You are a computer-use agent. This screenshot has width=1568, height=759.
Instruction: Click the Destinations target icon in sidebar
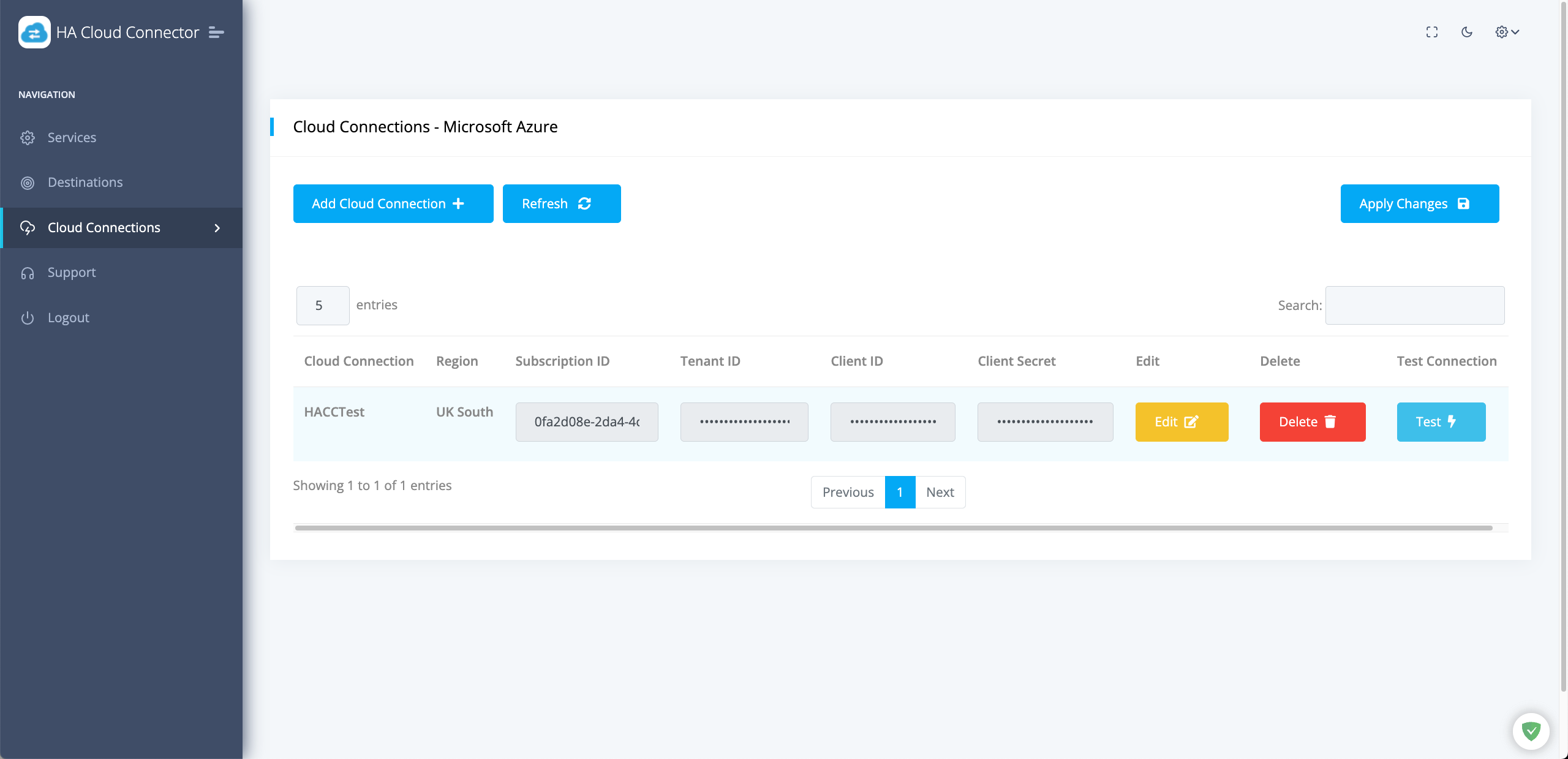coord(28,183)
